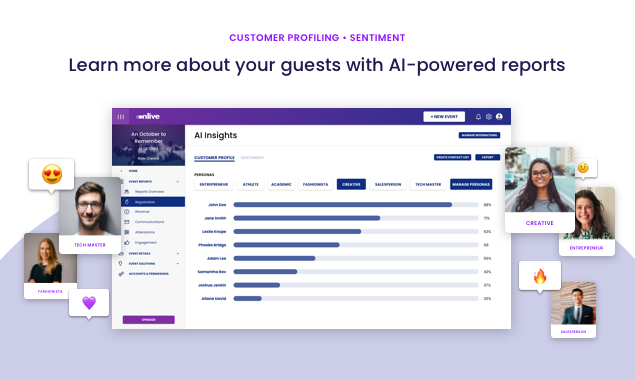The image size is (635, 380).
Task: Click John Doe's progress bar
Action: [356, 205]
